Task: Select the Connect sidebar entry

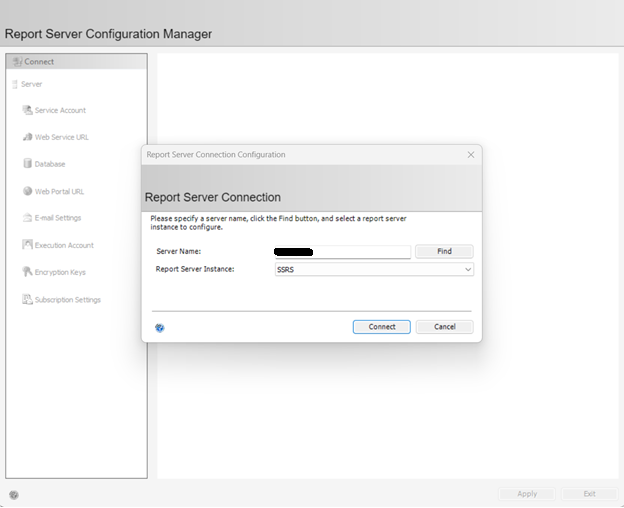Action: tap(76, 62)
